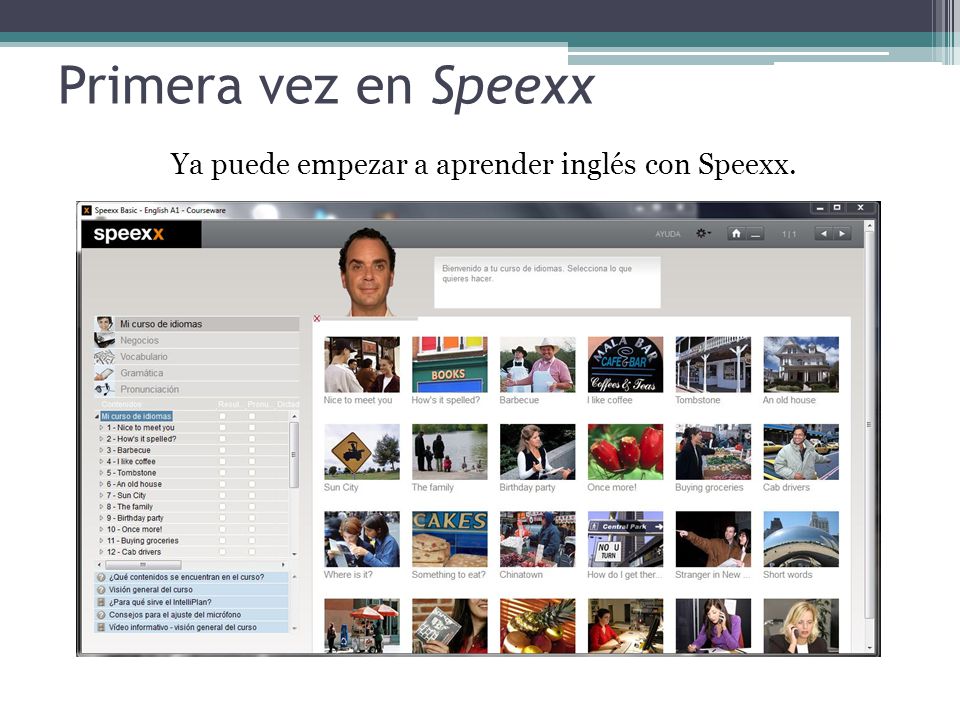The height and width of the screenshot is (720, 960).
Task: Select the Gramática menu item
Action: tap(197, 373)
